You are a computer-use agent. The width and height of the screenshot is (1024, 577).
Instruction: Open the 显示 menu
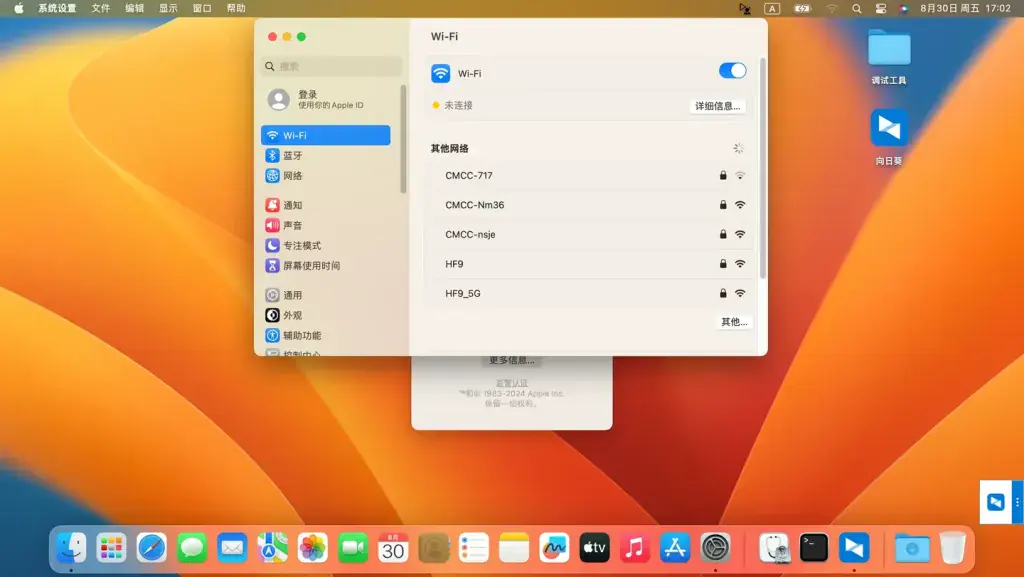(168, 8)
